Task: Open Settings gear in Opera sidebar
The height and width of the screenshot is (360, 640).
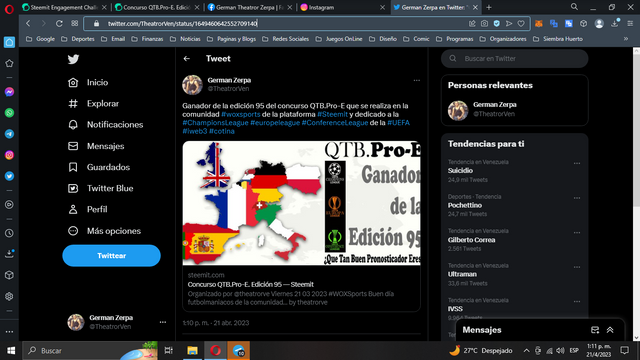Action: coord(9,296)
